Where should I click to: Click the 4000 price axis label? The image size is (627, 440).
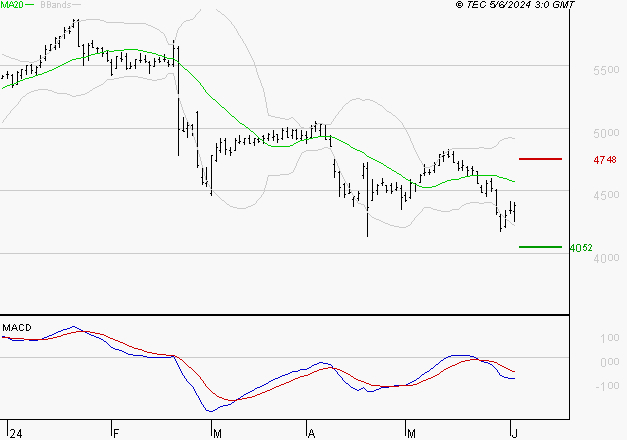coord(606,258)
